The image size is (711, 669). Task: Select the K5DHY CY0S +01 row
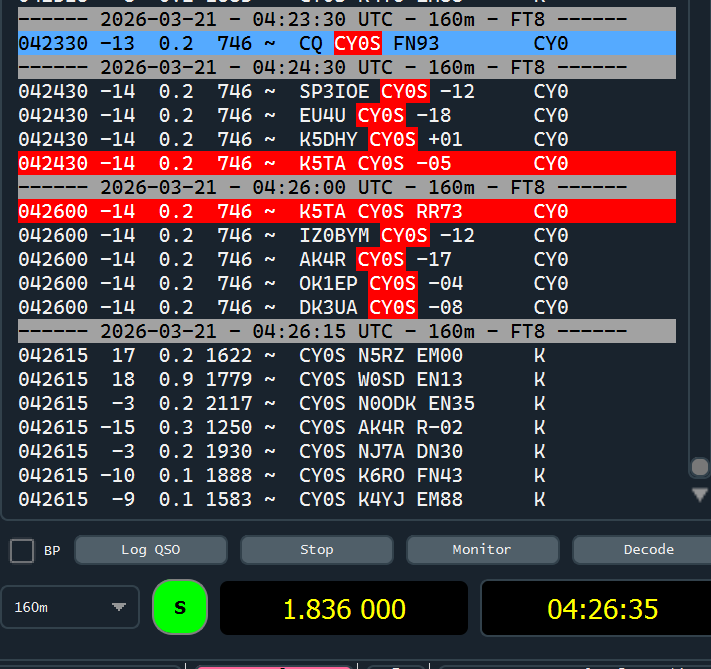coord(347,139)
